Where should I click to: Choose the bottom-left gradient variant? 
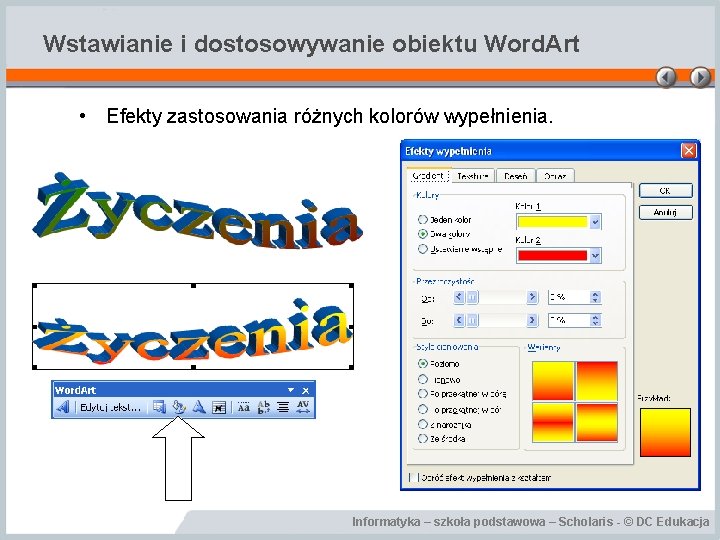click(x=553, y=422)
